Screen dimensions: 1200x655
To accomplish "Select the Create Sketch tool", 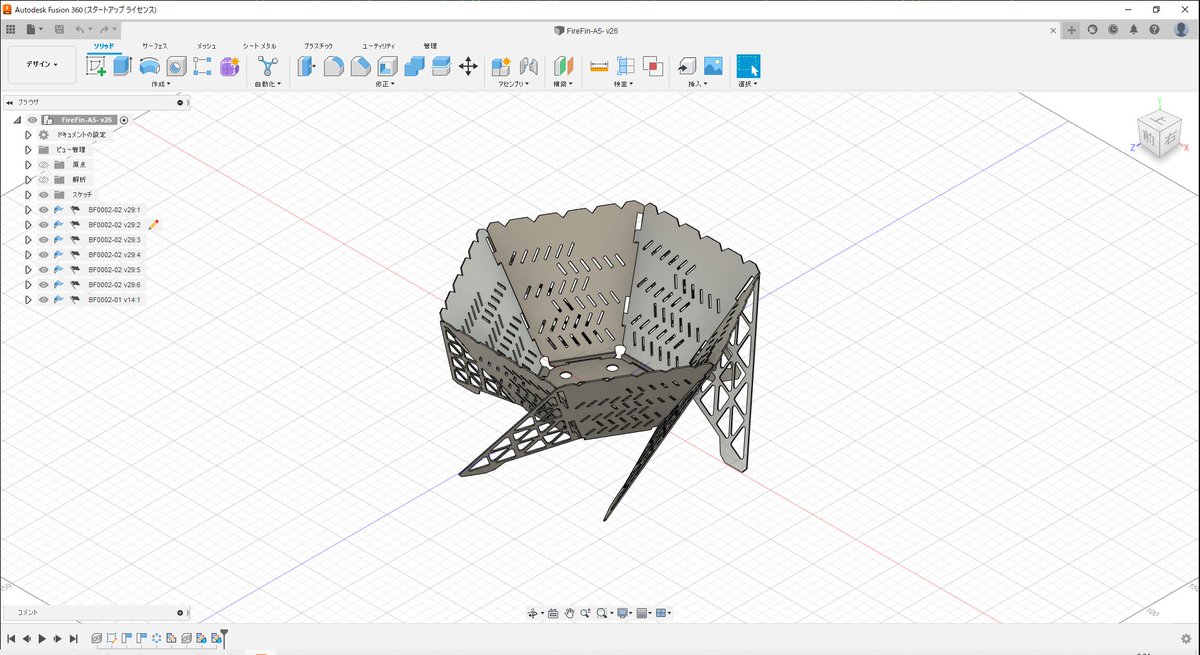I will (96, 66).
